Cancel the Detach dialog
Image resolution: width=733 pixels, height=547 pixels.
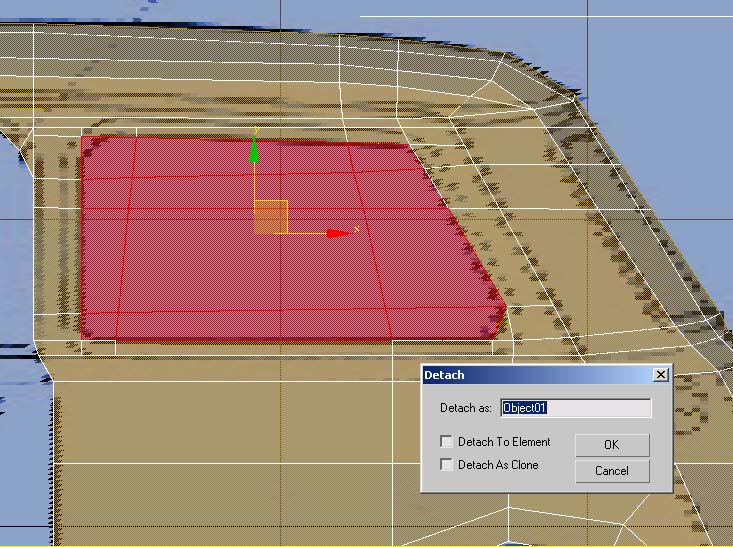[612, 471]
